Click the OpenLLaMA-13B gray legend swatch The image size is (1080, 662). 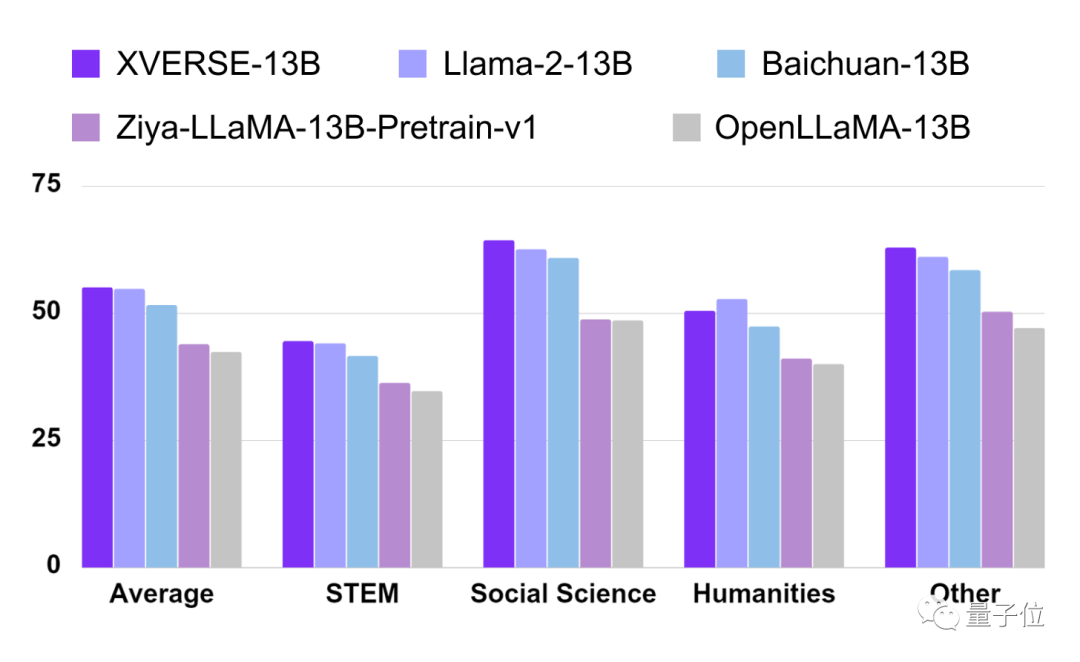(686, 127)
